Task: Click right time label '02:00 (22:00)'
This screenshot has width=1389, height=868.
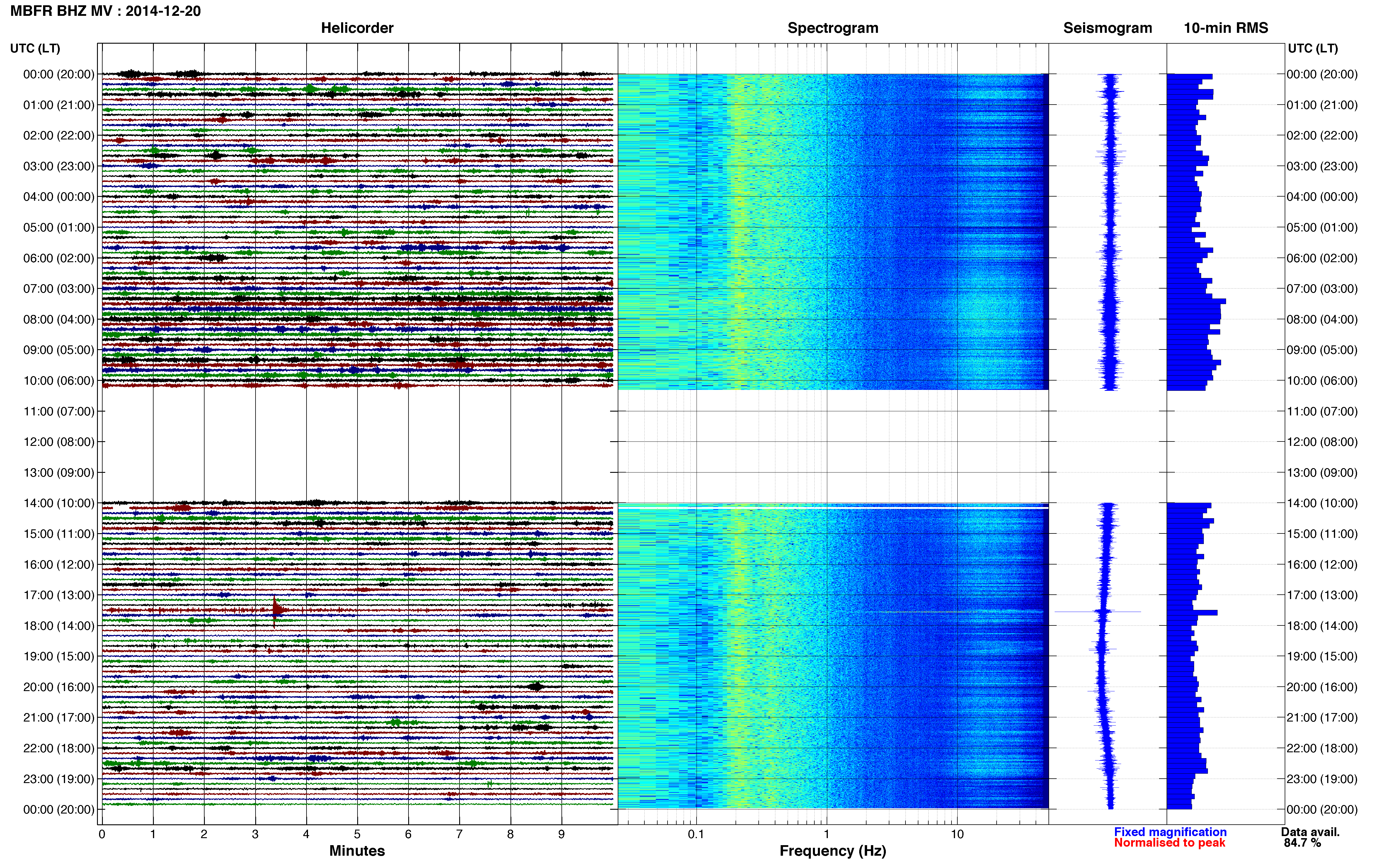Action: coord(1322,135)
